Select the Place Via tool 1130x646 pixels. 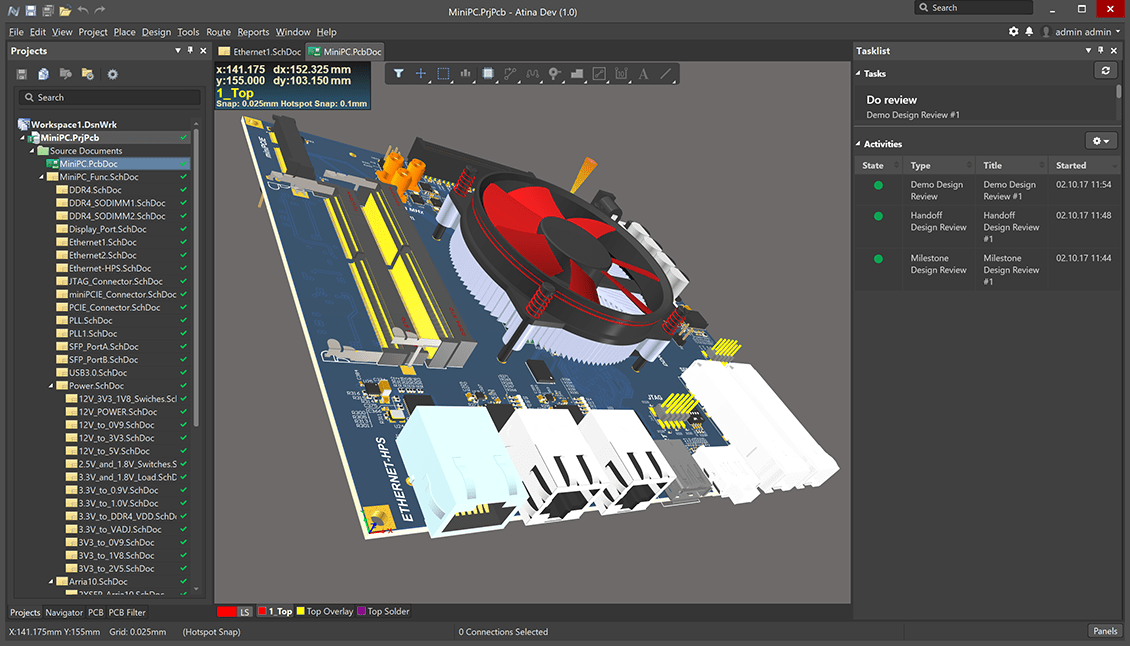coord(556,72)
